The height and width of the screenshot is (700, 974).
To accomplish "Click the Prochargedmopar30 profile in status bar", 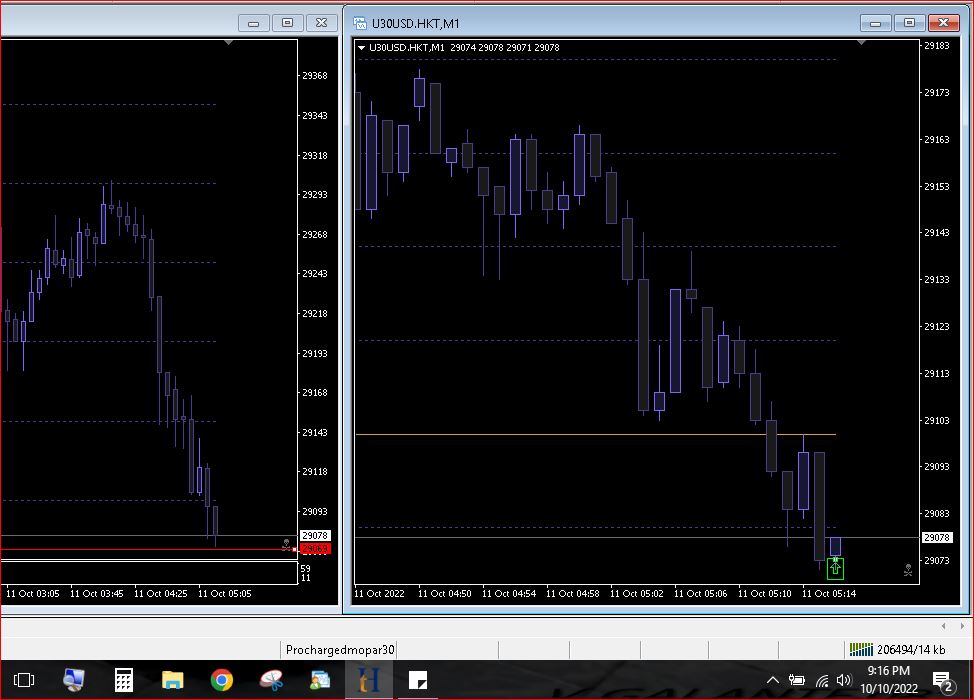I will (340, 650).
